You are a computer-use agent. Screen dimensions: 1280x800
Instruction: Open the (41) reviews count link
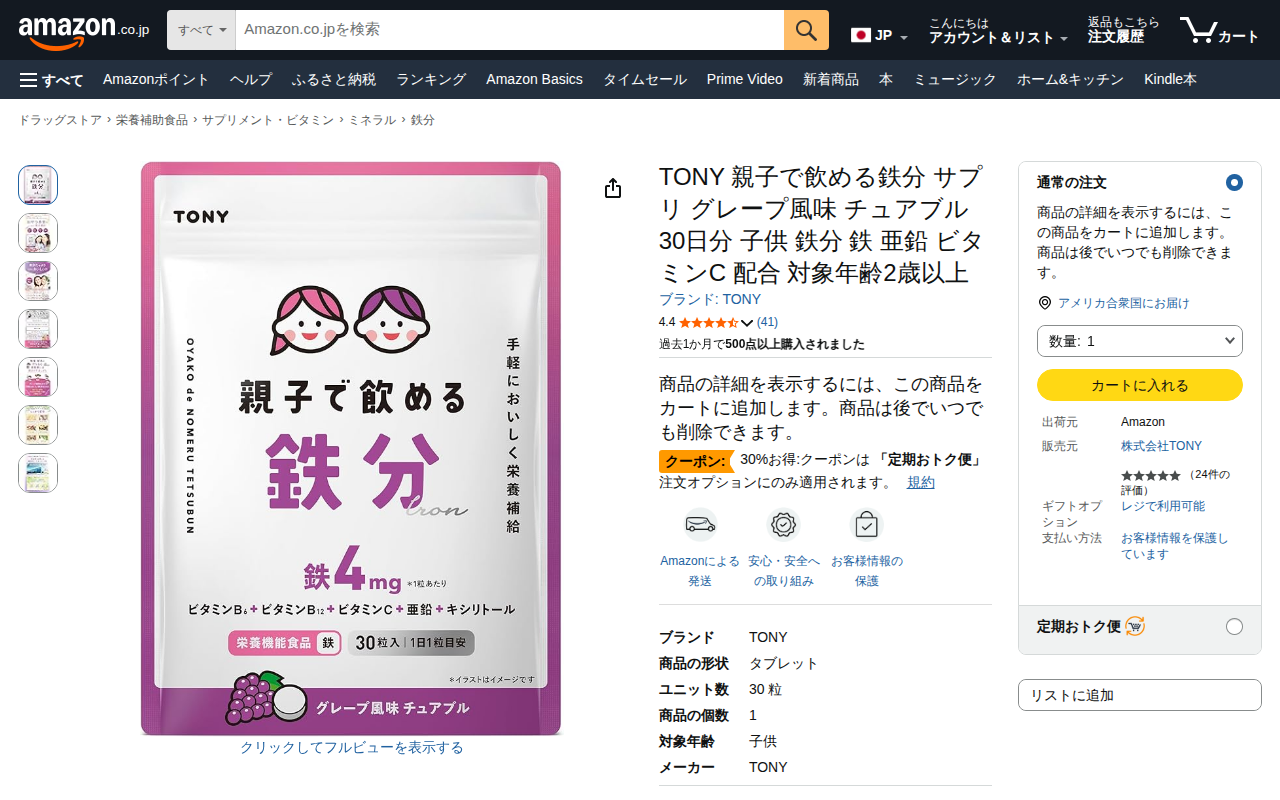(x=767, y=322)
